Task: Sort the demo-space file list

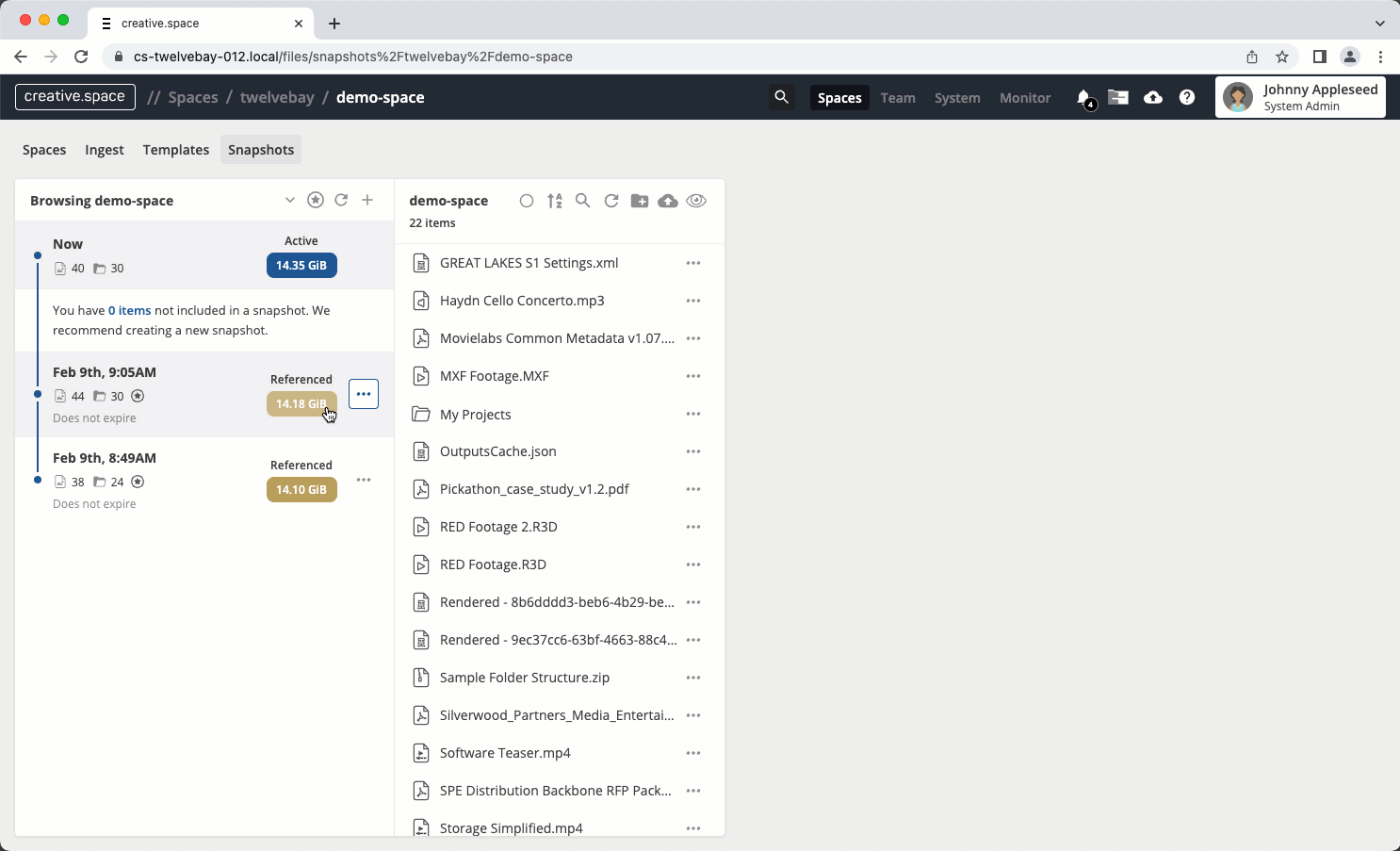Action: (x=555, y=201)
